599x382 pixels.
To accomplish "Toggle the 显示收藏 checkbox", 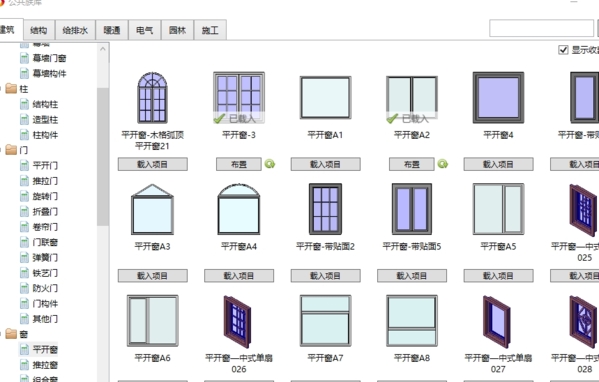I will [563, 50].
